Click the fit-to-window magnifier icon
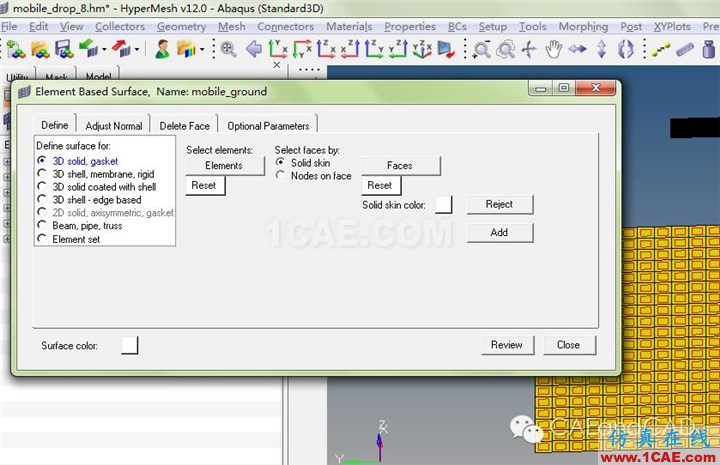This screenshot has width=720, height=465. pyautogui.click(x=228, y=49)
